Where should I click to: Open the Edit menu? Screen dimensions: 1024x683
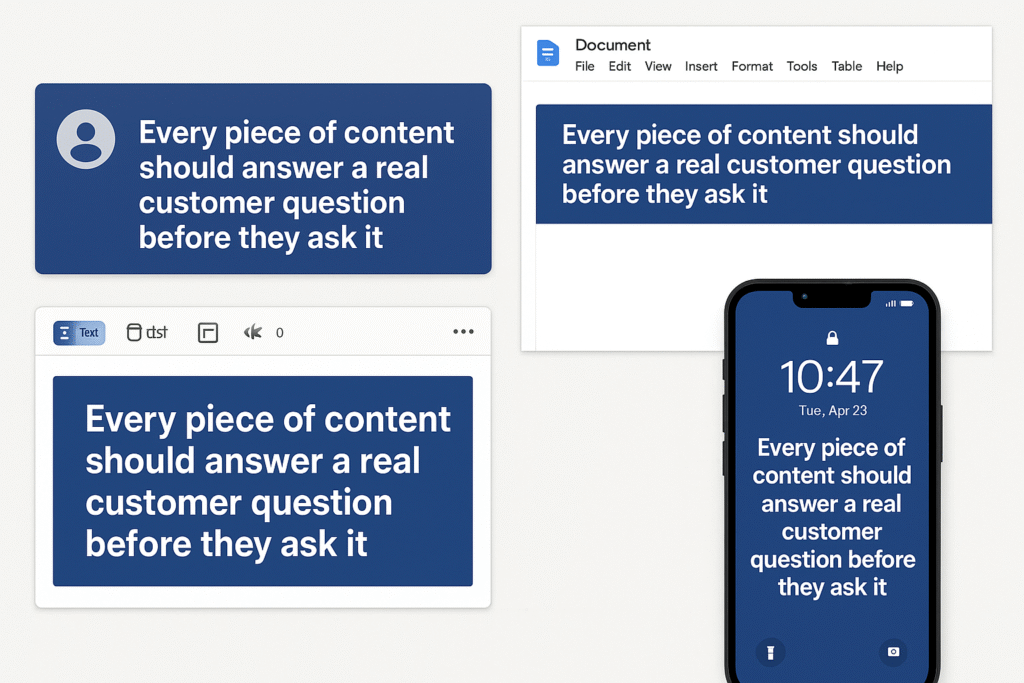coord(620,67)
